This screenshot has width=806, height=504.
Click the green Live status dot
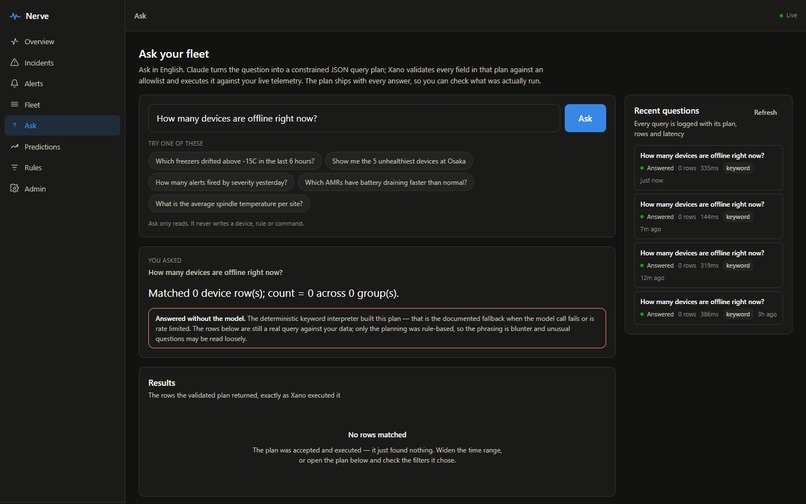click(x=781, y=15)
